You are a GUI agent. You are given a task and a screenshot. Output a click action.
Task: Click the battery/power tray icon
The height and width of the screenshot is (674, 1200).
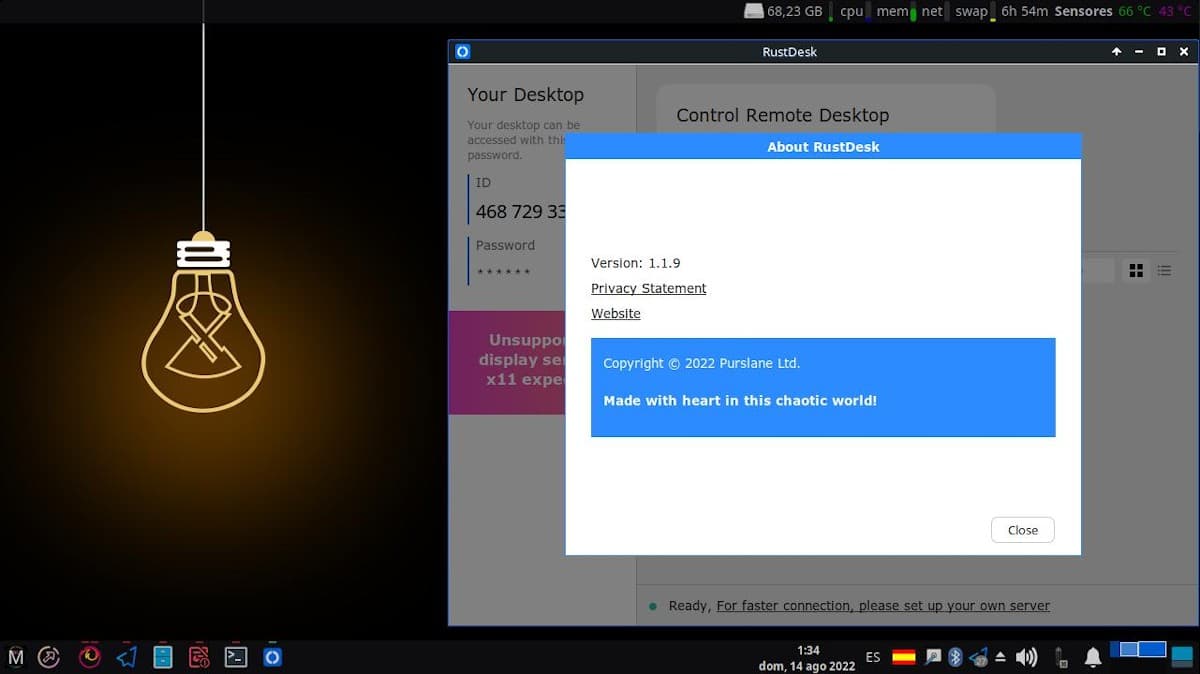pyautogui.click(x=1060, y=657)
